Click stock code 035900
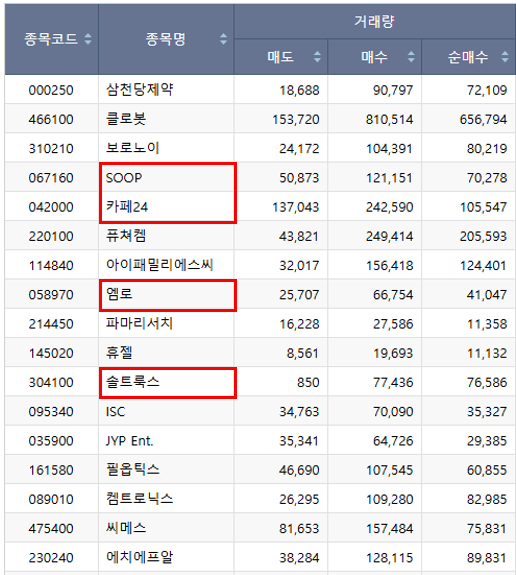The width and height of the screenshot is (516, 575). pyautogui.click(x=51, y=441)
